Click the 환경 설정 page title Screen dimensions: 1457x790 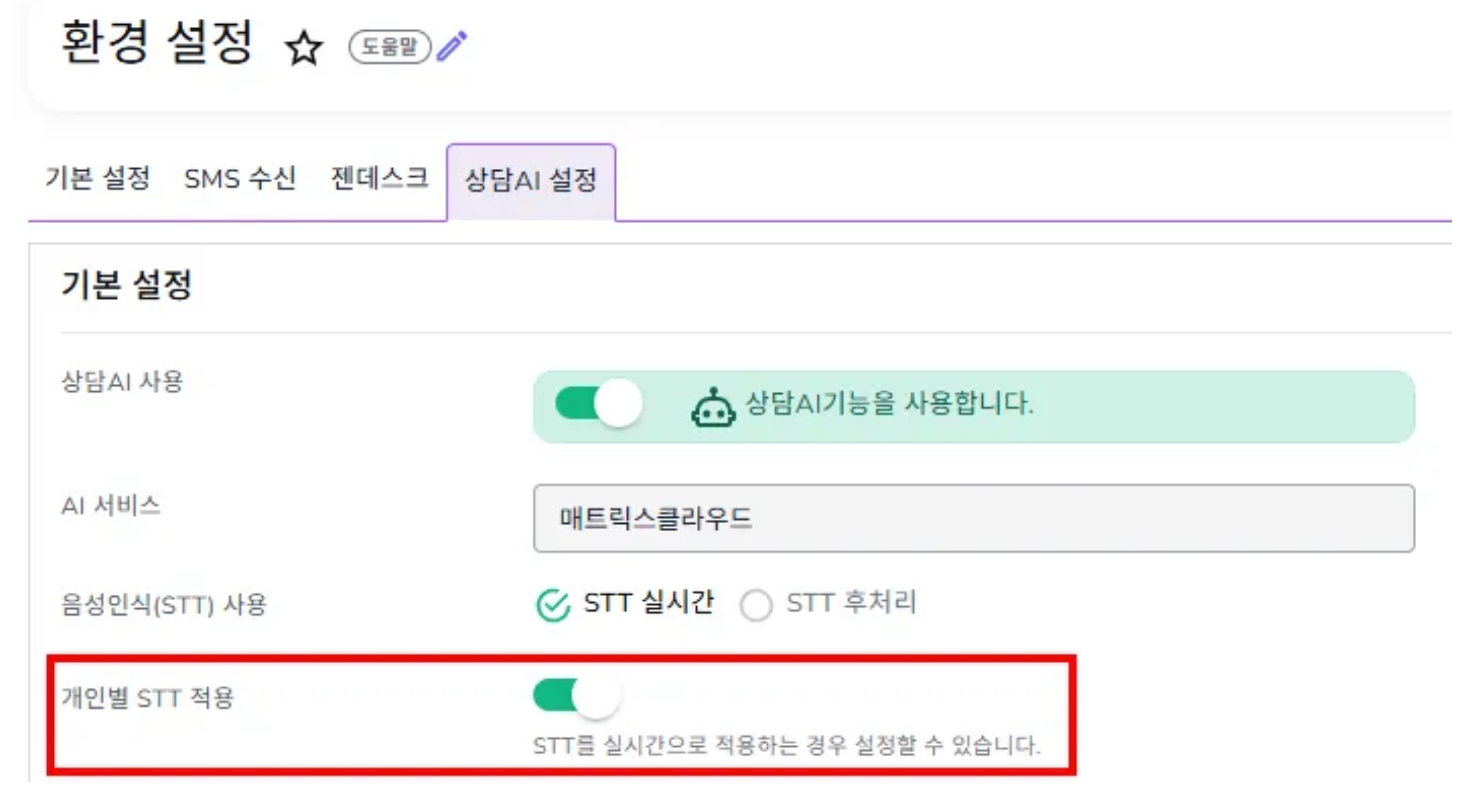point(157,43)
